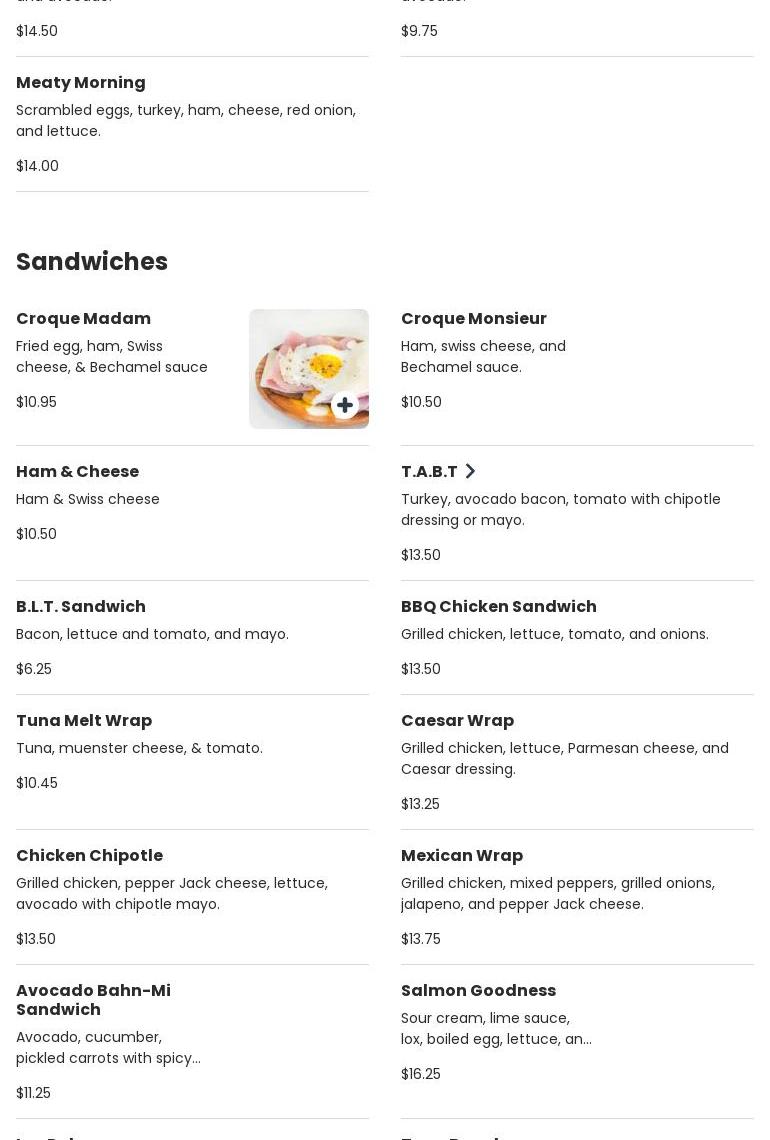Open the Tuna Melt Wrap item

pos(192,762)
